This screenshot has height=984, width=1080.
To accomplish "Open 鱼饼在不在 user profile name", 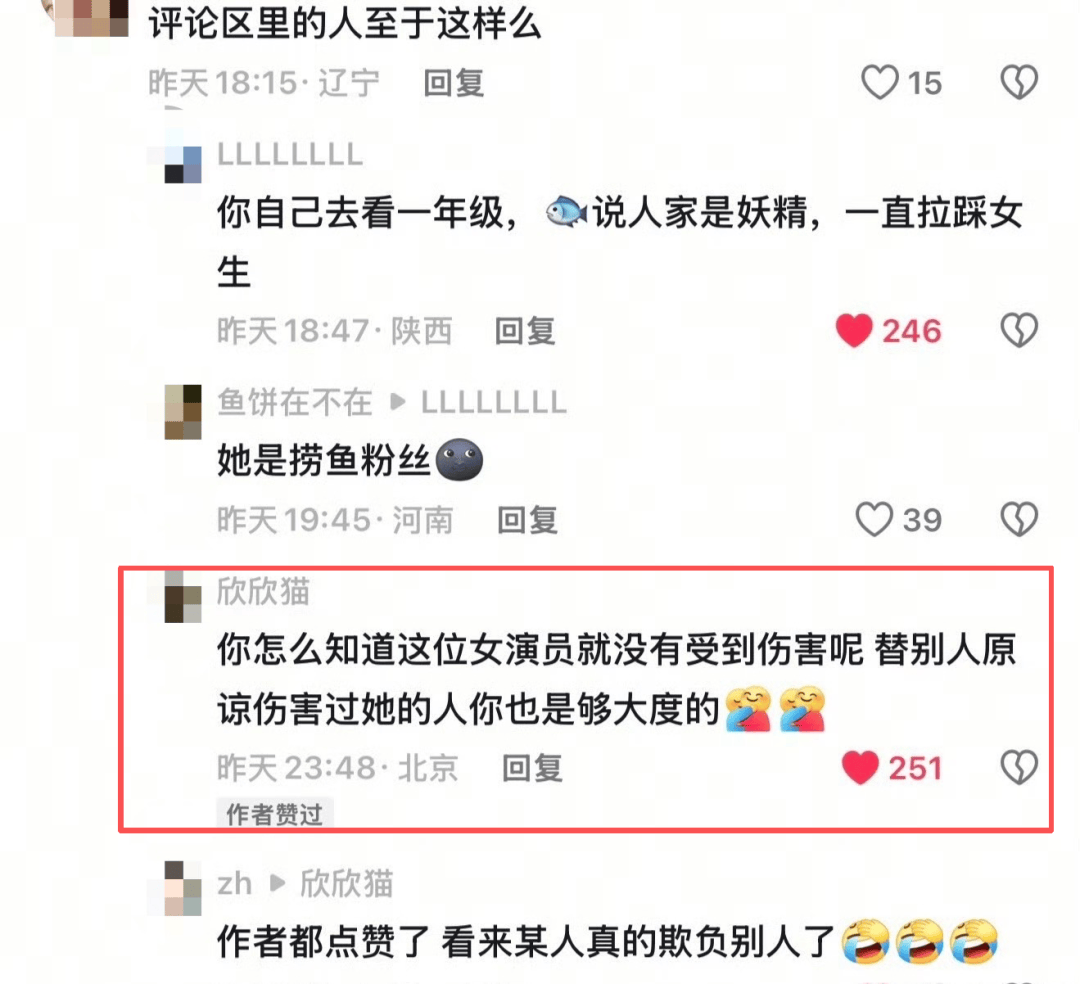I will (x=295, y=402).
